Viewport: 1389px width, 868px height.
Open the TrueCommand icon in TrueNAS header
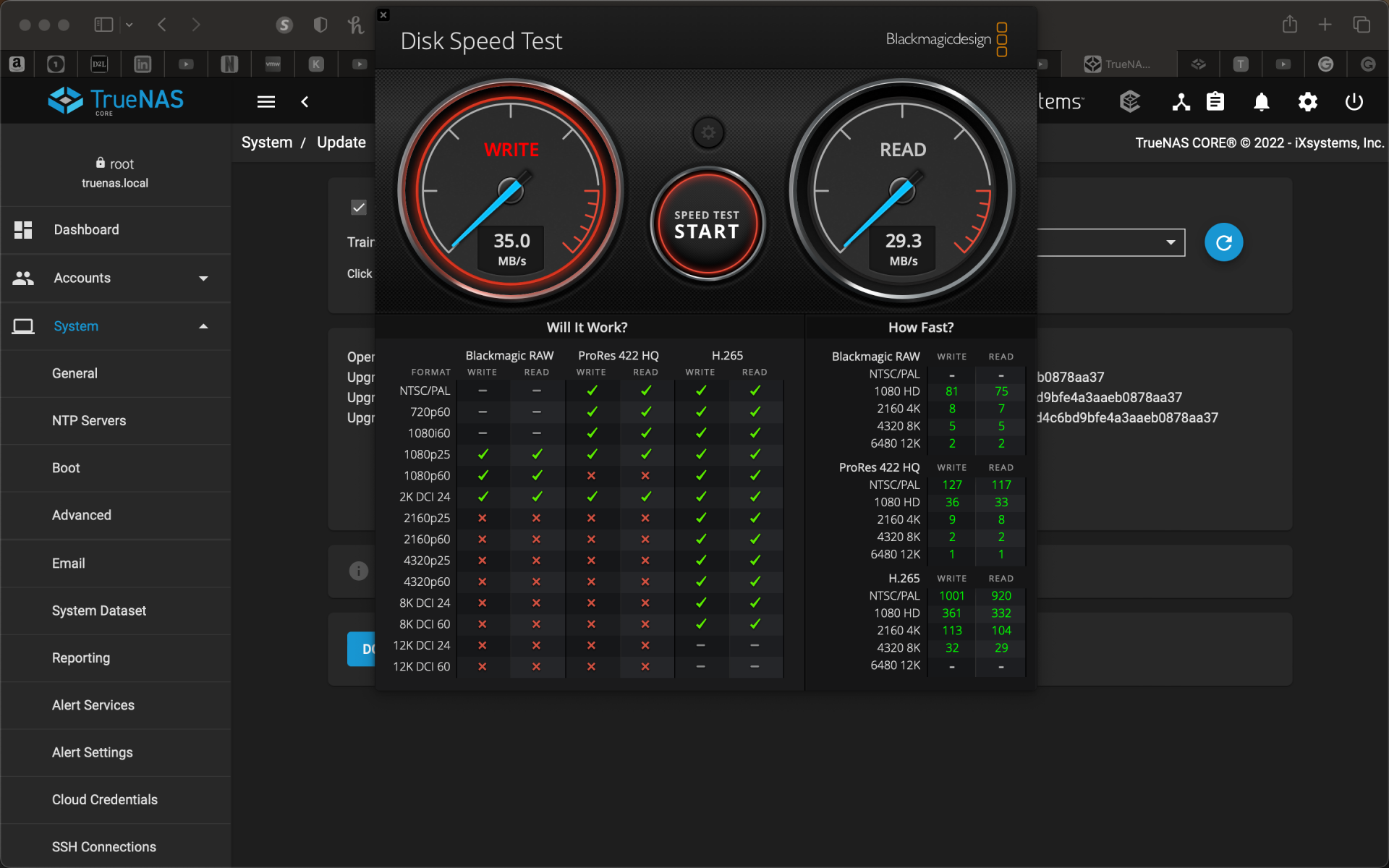(1129, 102)
